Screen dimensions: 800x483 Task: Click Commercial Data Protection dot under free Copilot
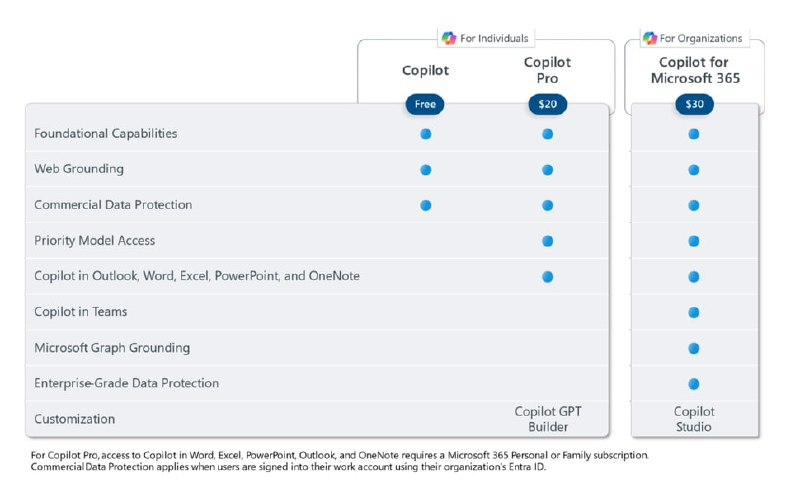coord(425,205)
